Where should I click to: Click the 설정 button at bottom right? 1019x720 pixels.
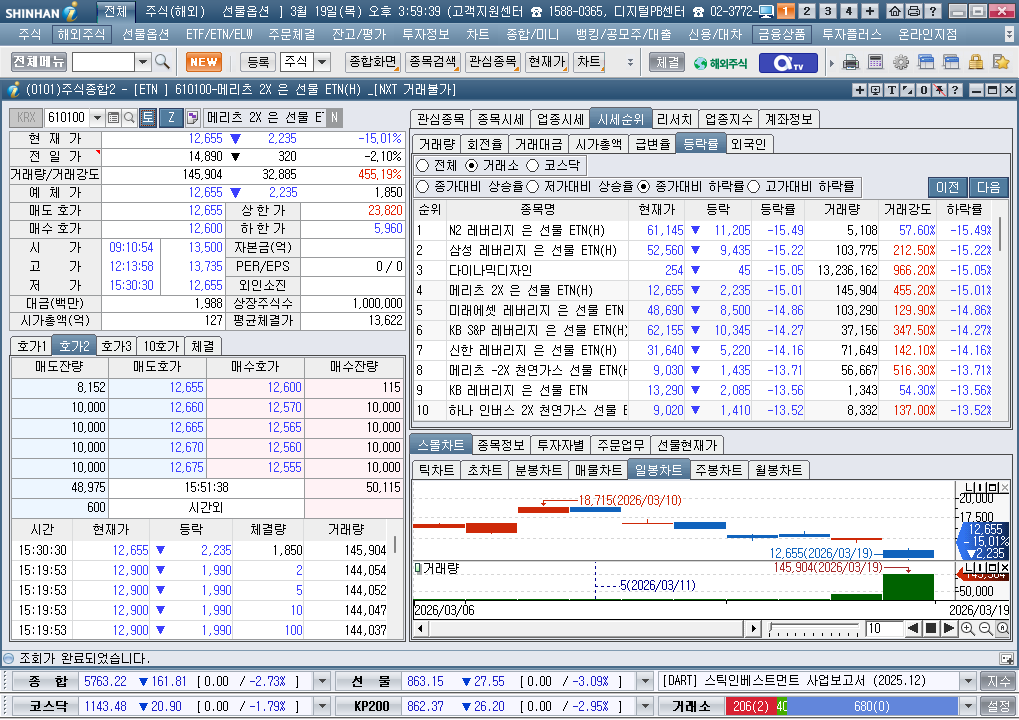coord(999,706)
